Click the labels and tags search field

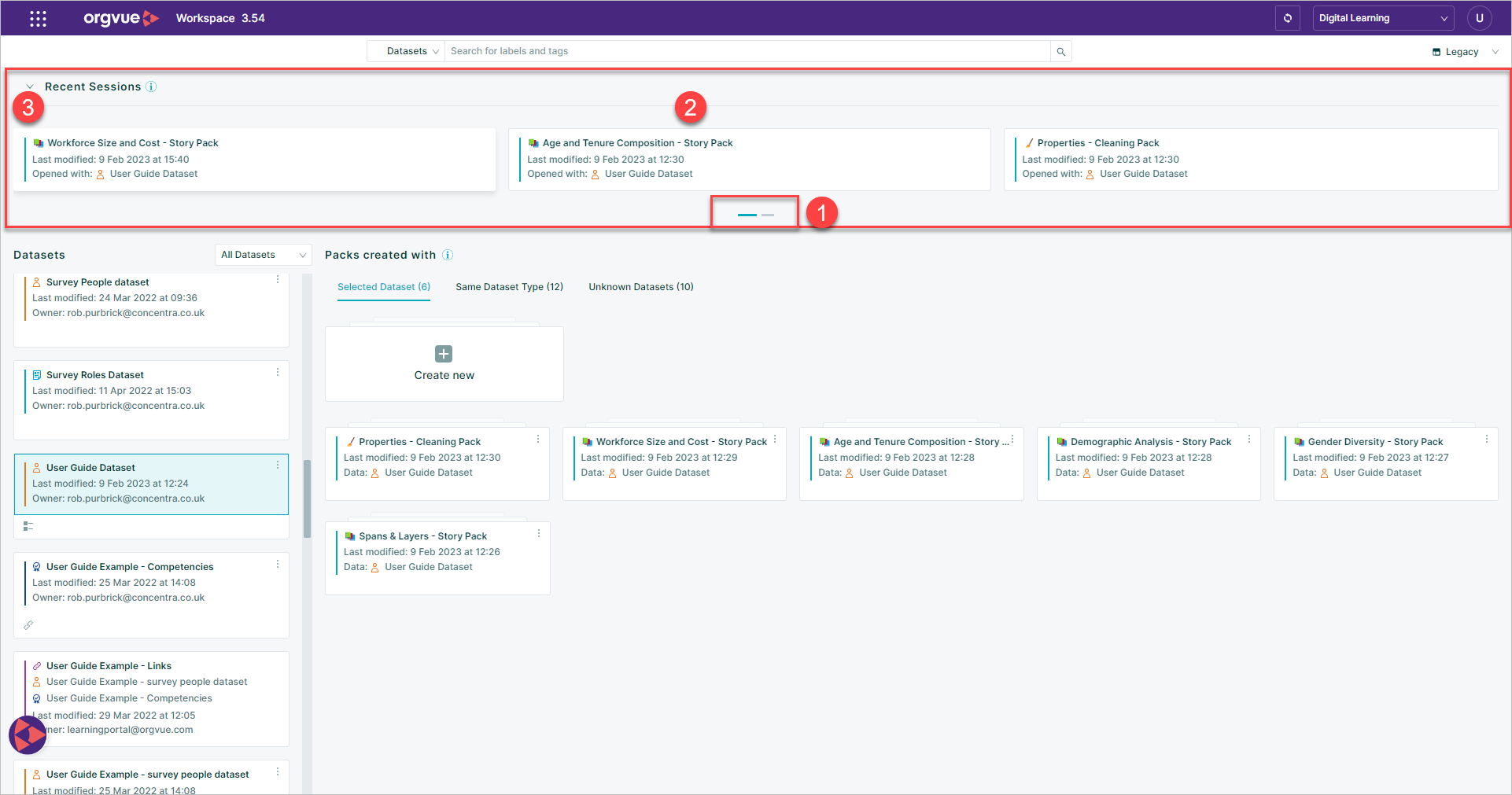747,51
